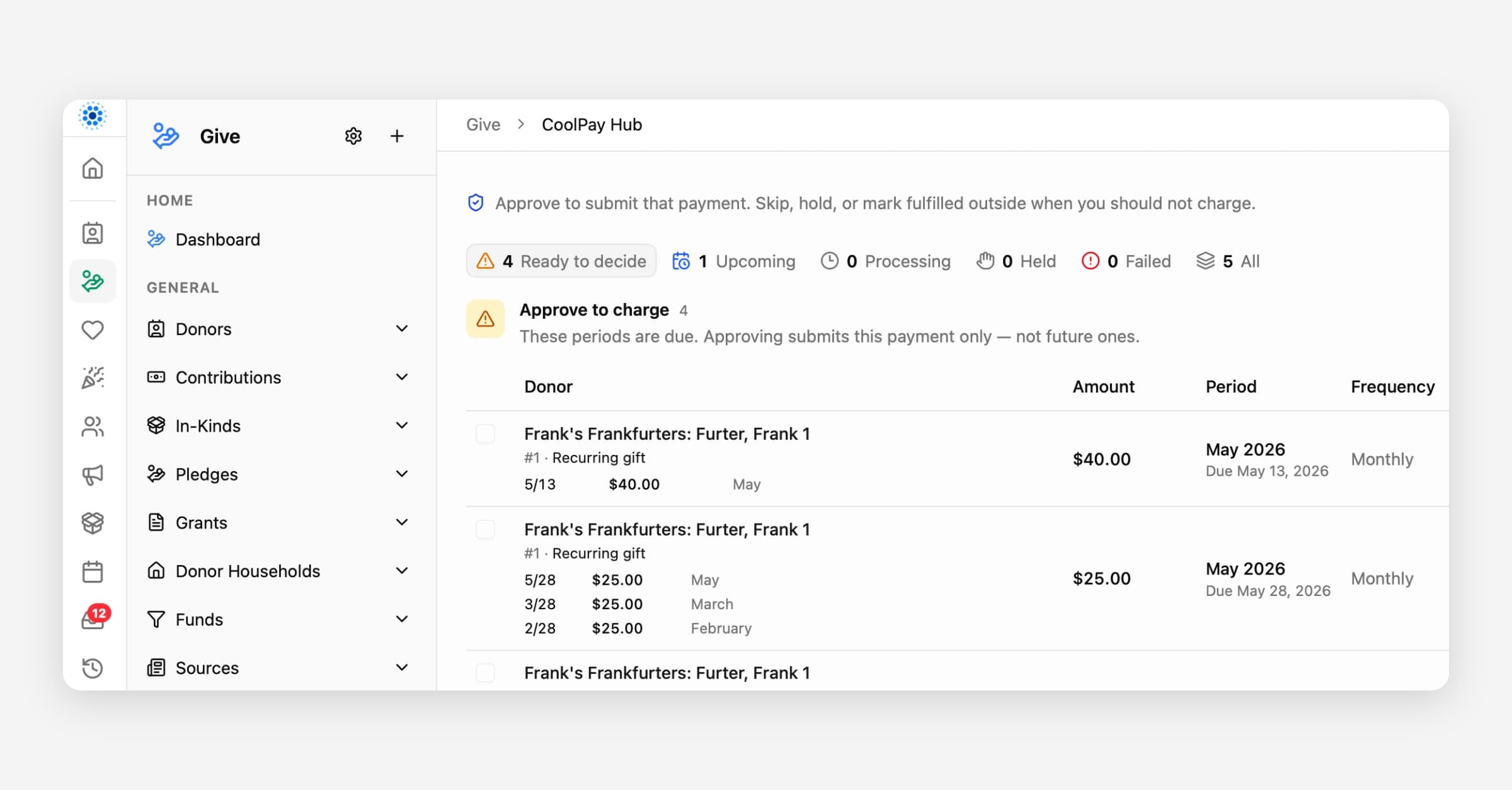Click the $25.00 amount cell
This screenshot has height=790, width=1512.
pos(1102,578)
